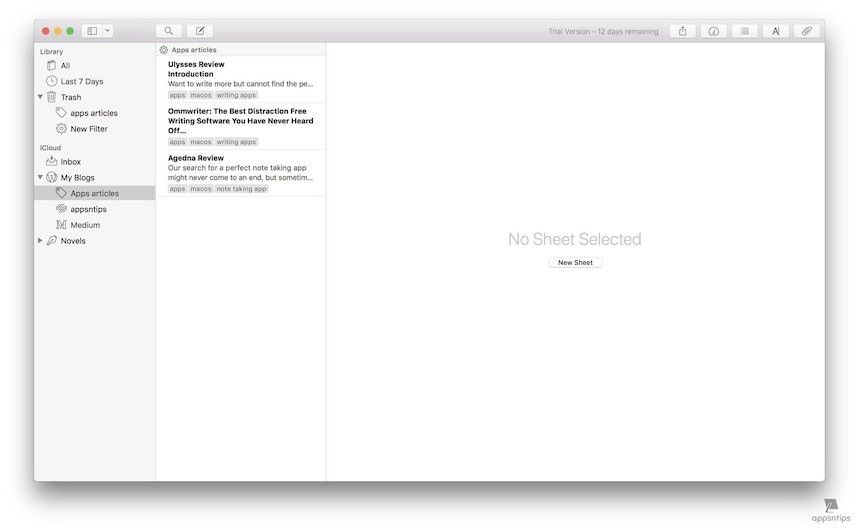This screenshot has width=859, height=530.
Task: Open the view layout dropdown arrow
Action: coord(107,31)
